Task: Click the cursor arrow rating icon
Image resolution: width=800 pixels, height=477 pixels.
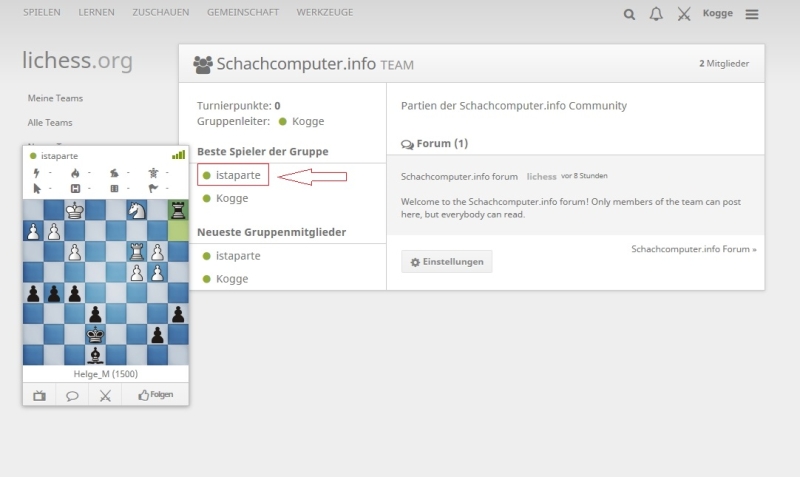Action: pos(37,189)
